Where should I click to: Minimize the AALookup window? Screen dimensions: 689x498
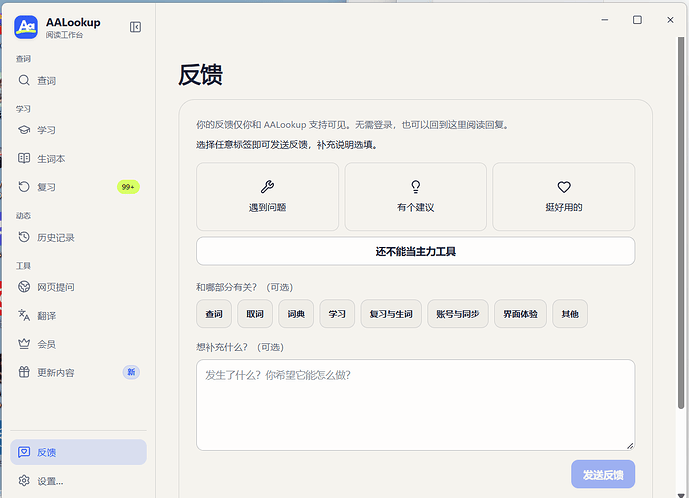[x=605, y=20]
